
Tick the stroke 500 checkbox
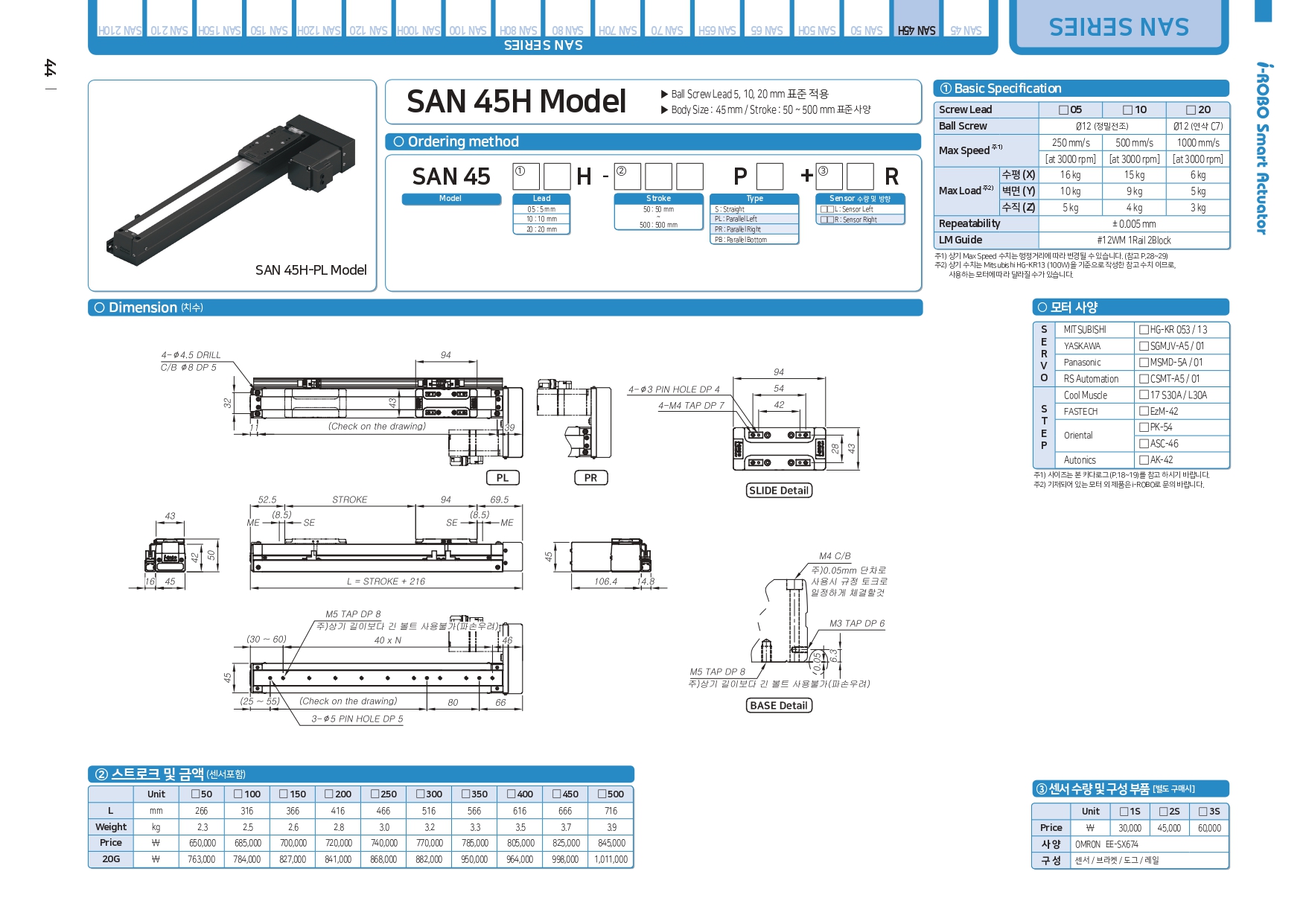602,794
